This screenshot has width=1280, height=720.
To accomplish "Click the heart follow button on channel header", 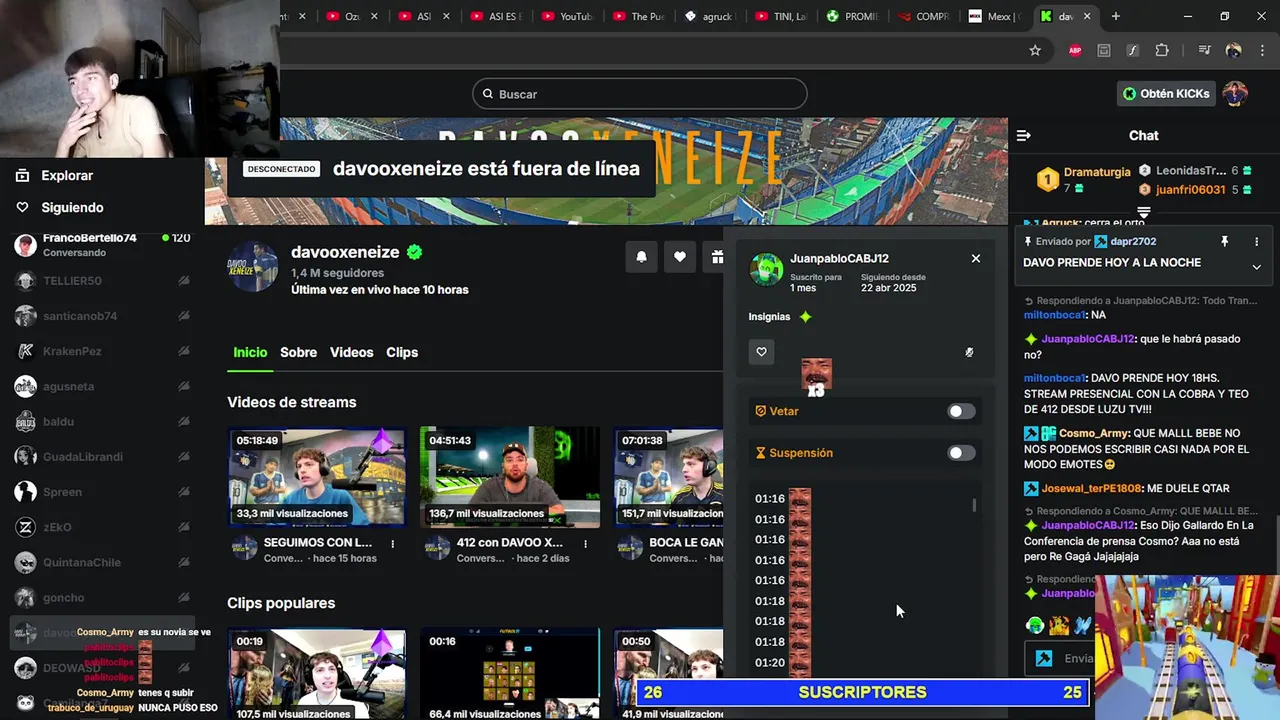I will click(680, 257).
